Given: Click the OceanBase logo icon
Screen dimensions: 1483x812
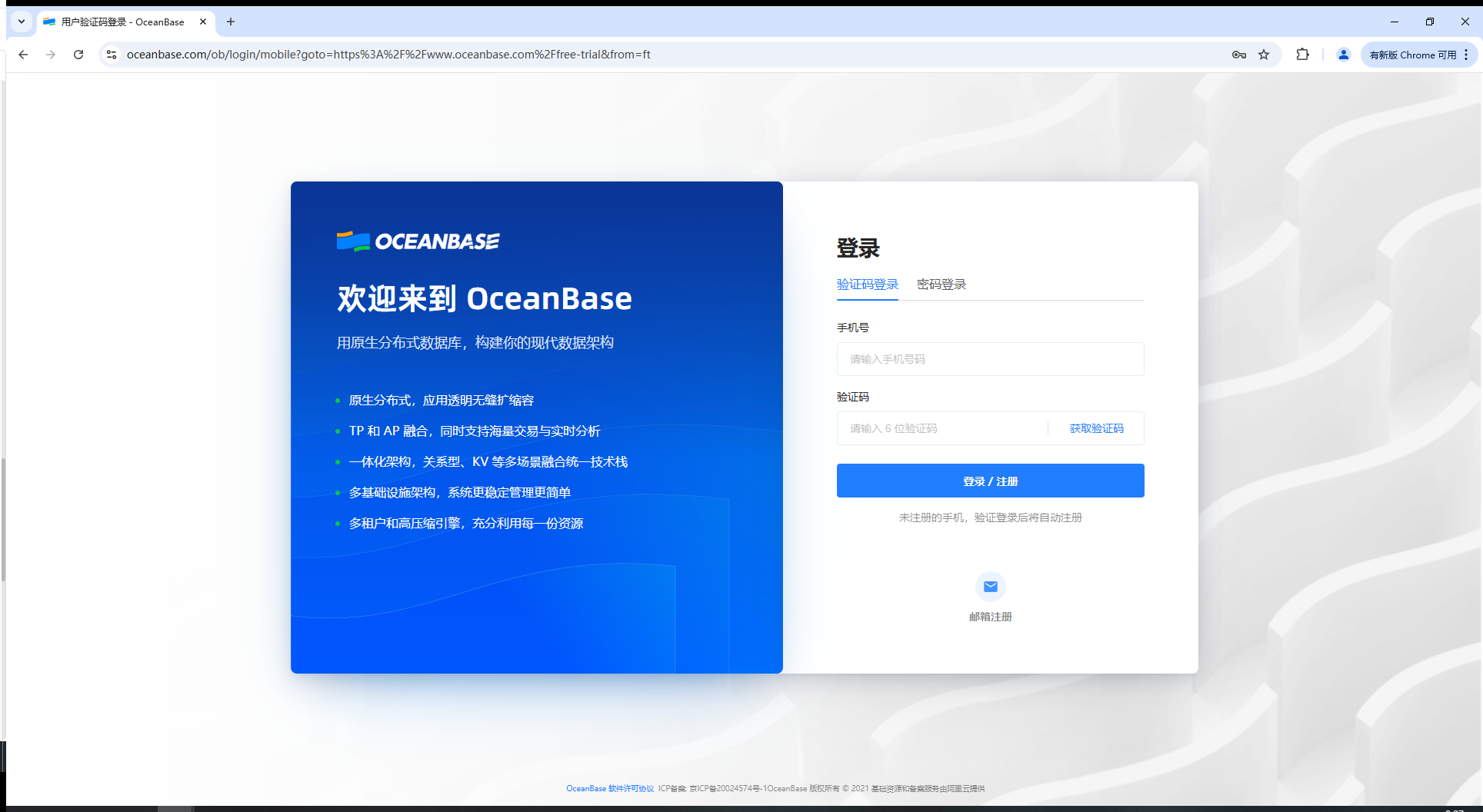Looking at the screenshot, I should pos(353,239).
